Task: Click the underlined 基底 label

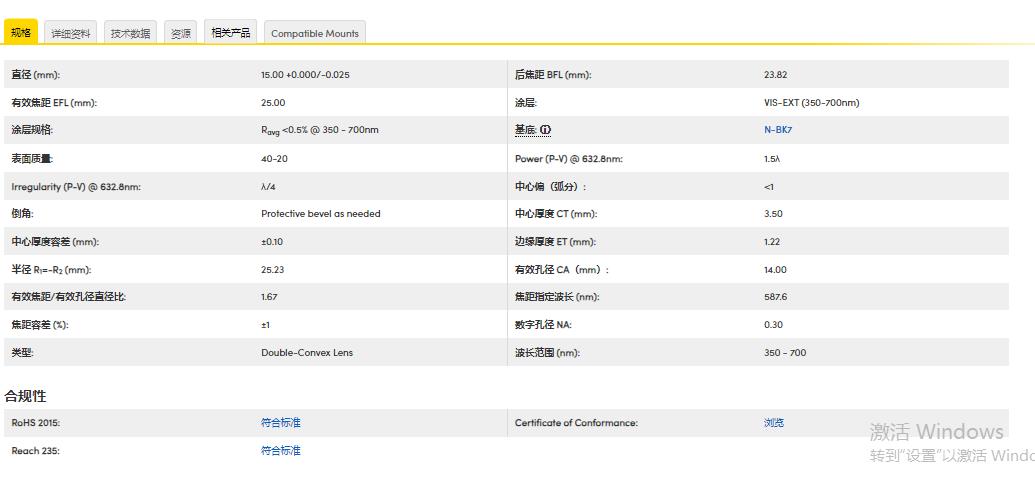Action: (x=525, y=131)
